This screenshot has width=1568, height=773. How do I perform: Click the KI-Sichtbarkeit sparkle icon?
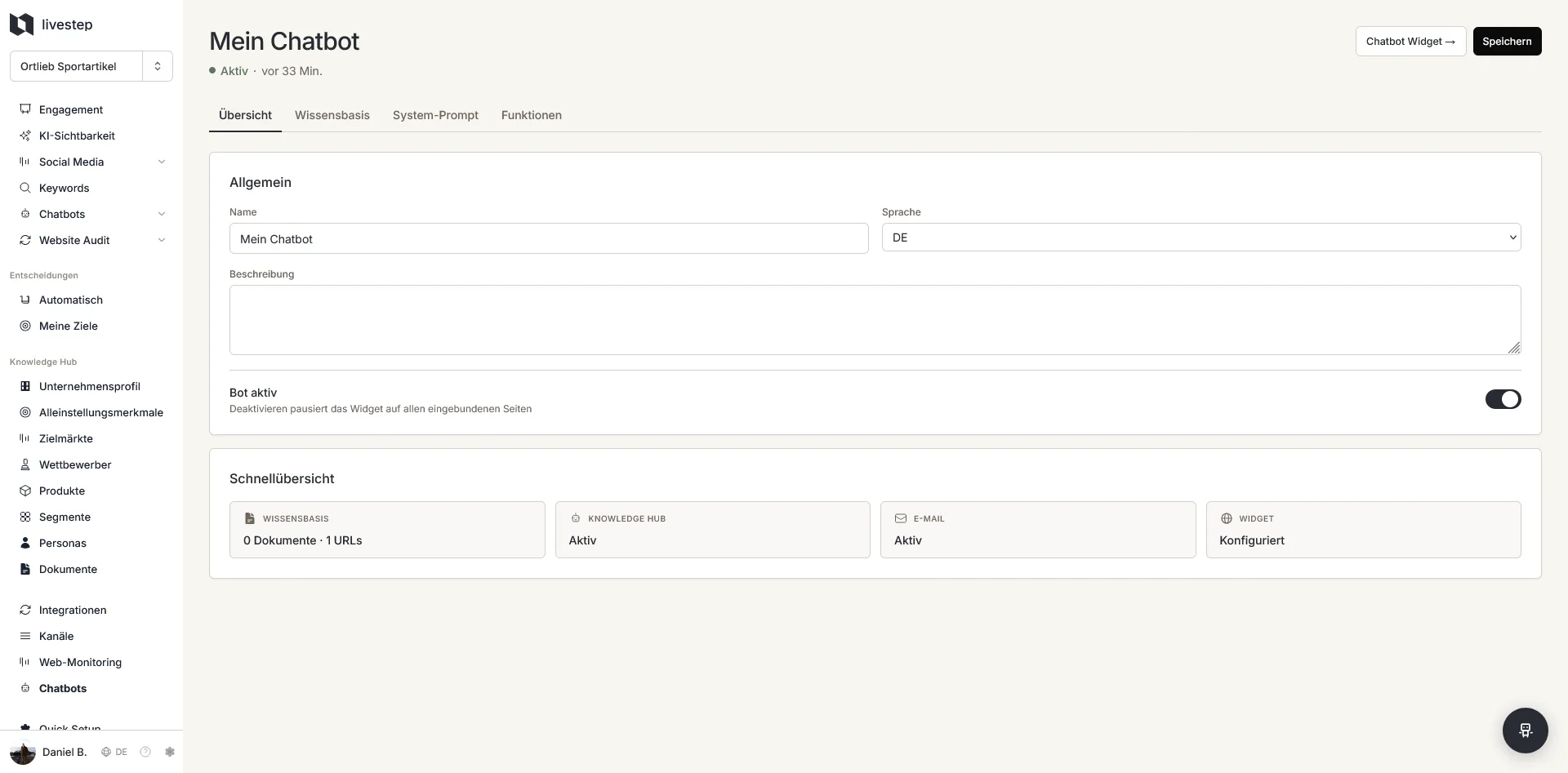[25, 135]
